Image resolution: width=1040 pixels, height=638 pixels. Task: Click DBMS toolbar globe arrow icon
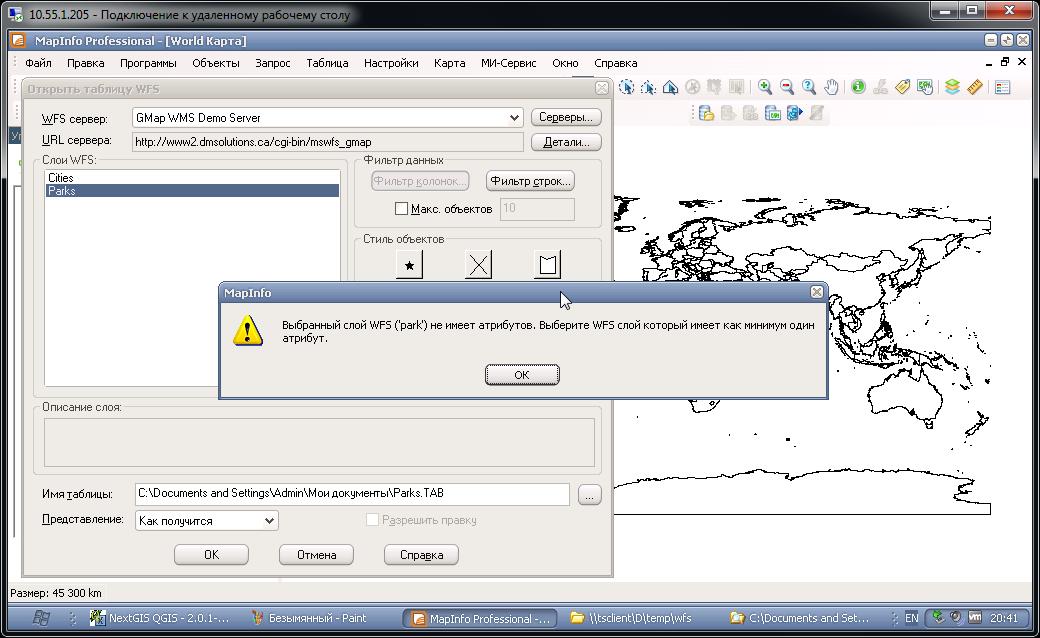(795, 113)
